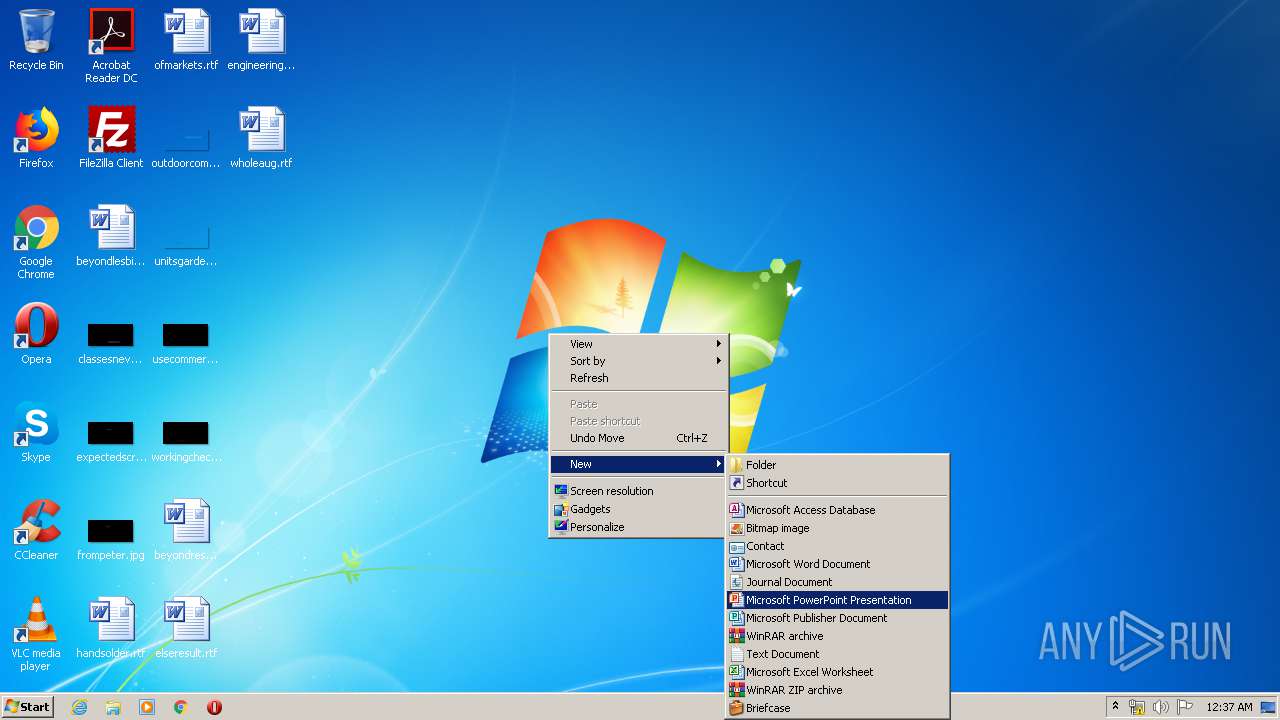This screenshot has width=1280, height=720.
Task: Launch Opera browser desktop shortcut
Action: [x=36, y=334]
